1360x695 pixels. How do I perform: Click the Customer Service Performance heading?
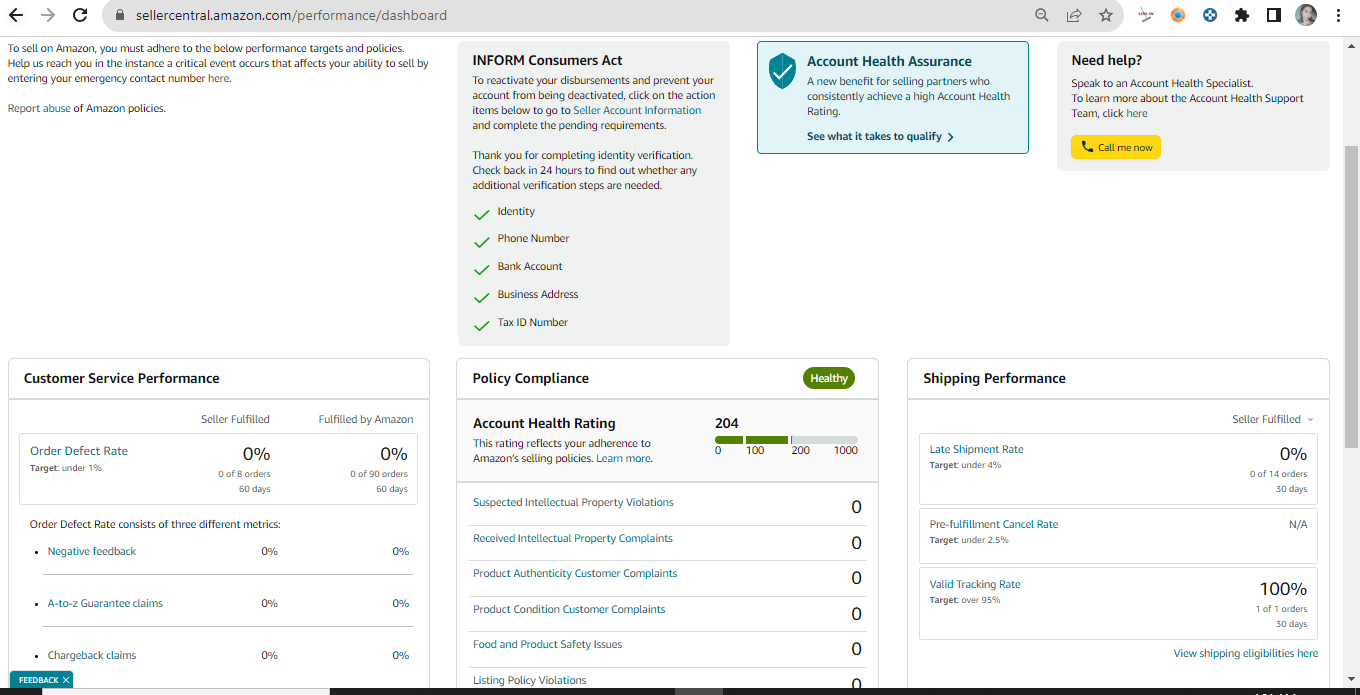(x=122, y=379)
